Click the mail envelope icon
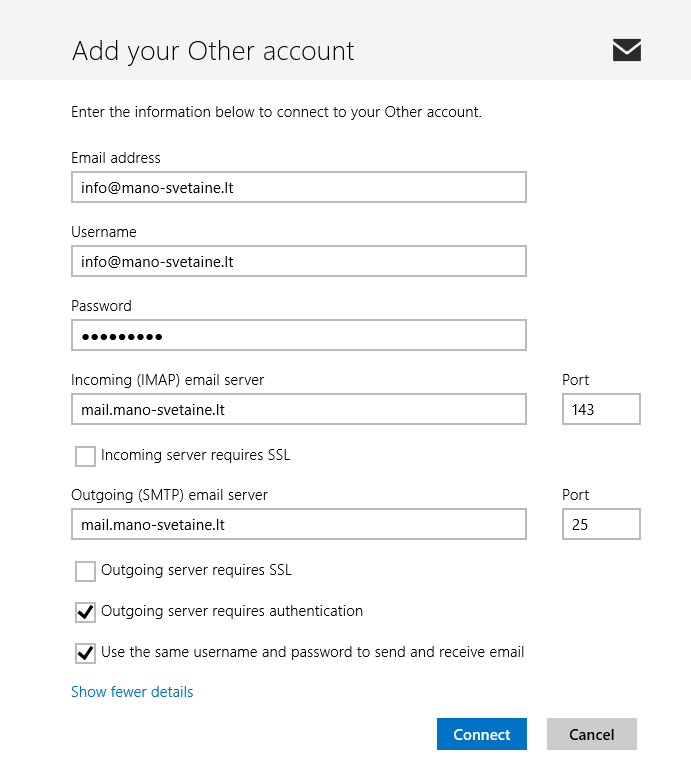 [627, 50]
